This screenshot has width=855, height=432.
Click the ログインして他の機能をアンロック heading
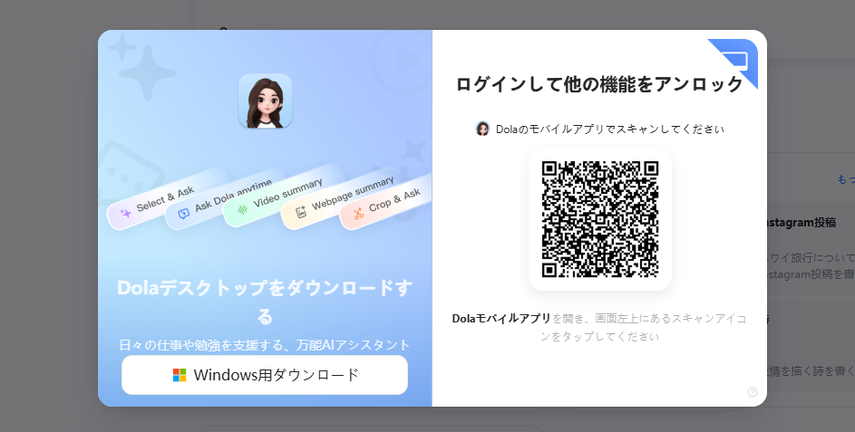[x=599, y=85]
